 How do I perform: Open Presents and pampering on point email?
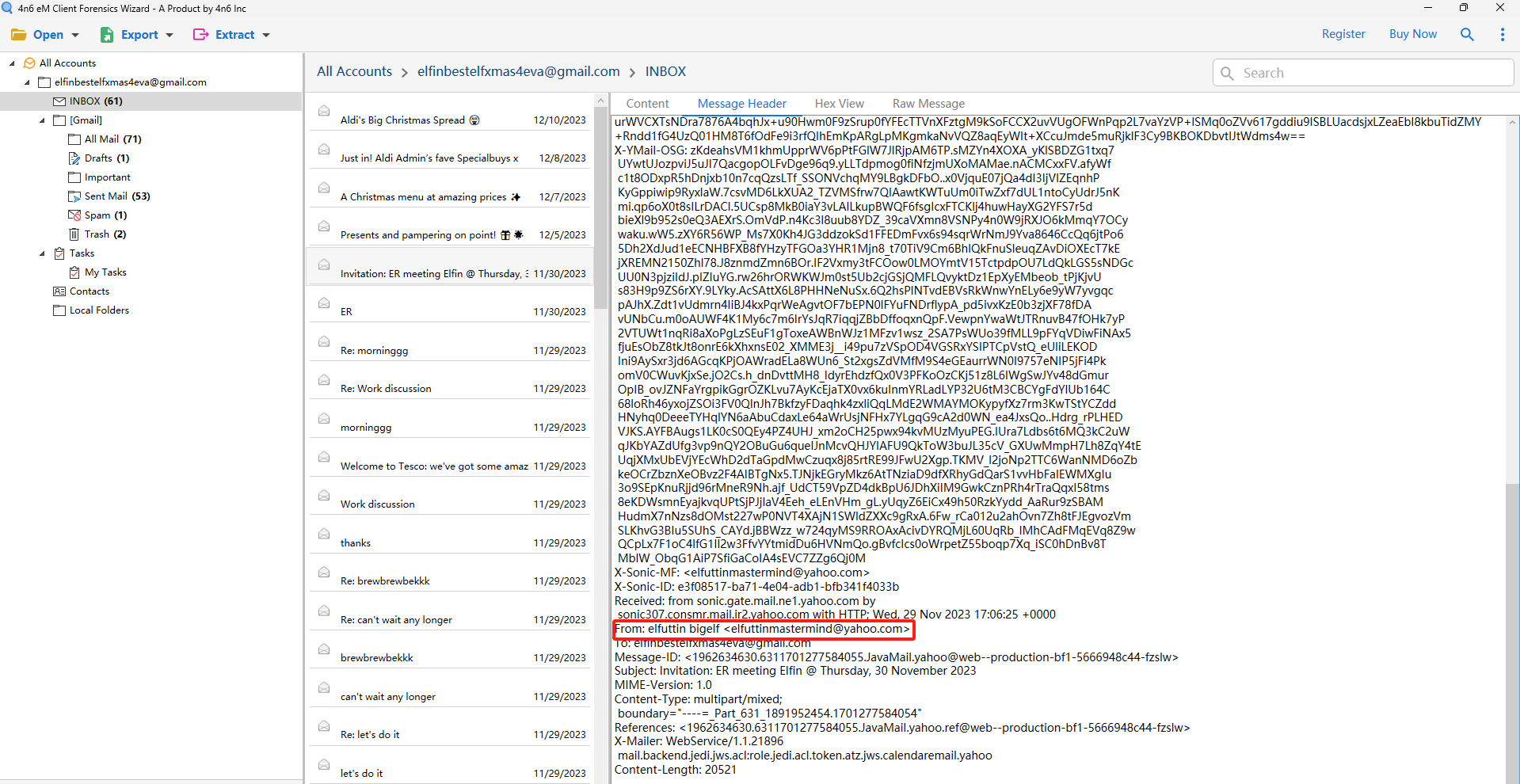[x=450, y=227]
